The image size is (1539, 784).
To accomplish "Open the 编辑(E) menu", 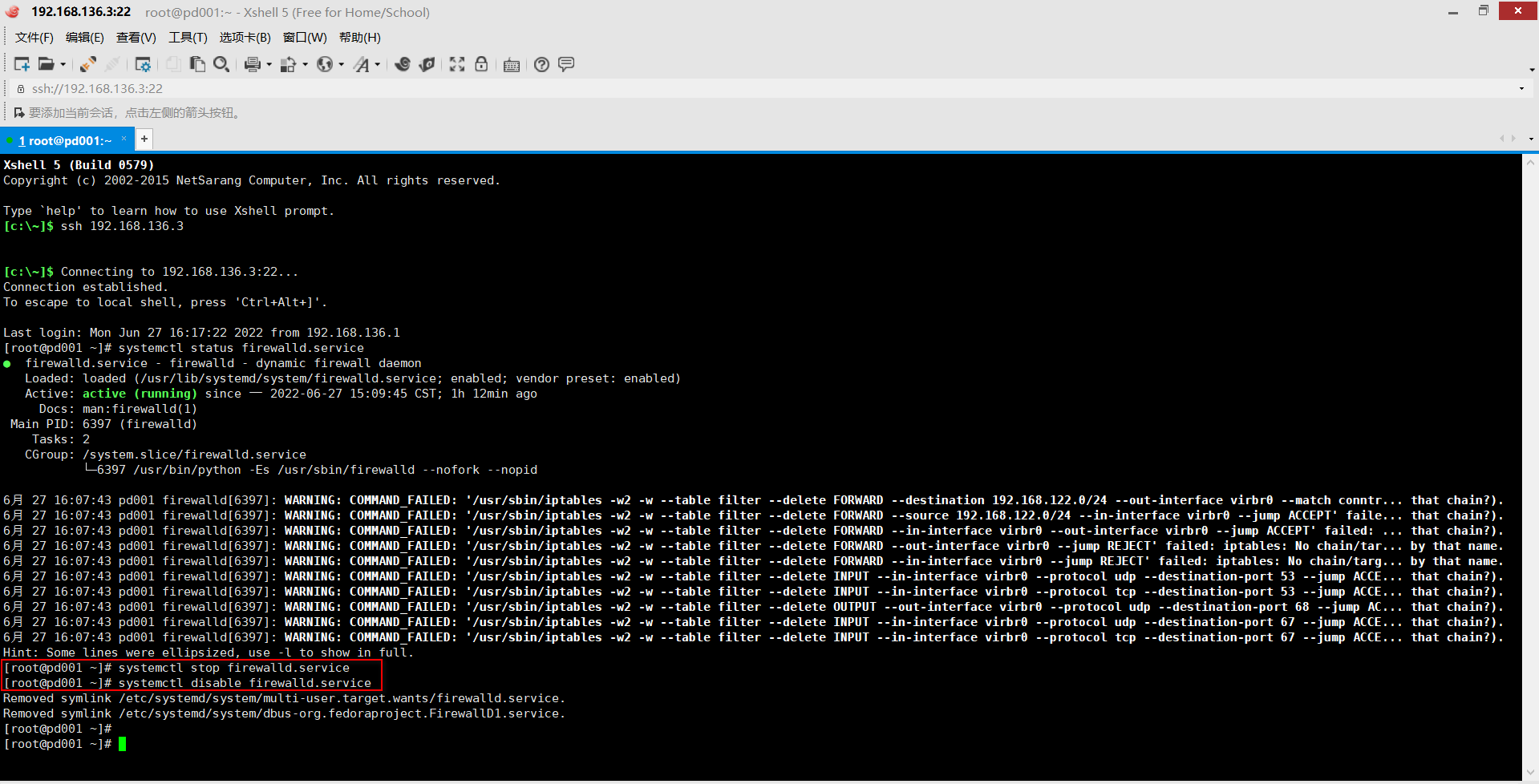I will 85,38.
